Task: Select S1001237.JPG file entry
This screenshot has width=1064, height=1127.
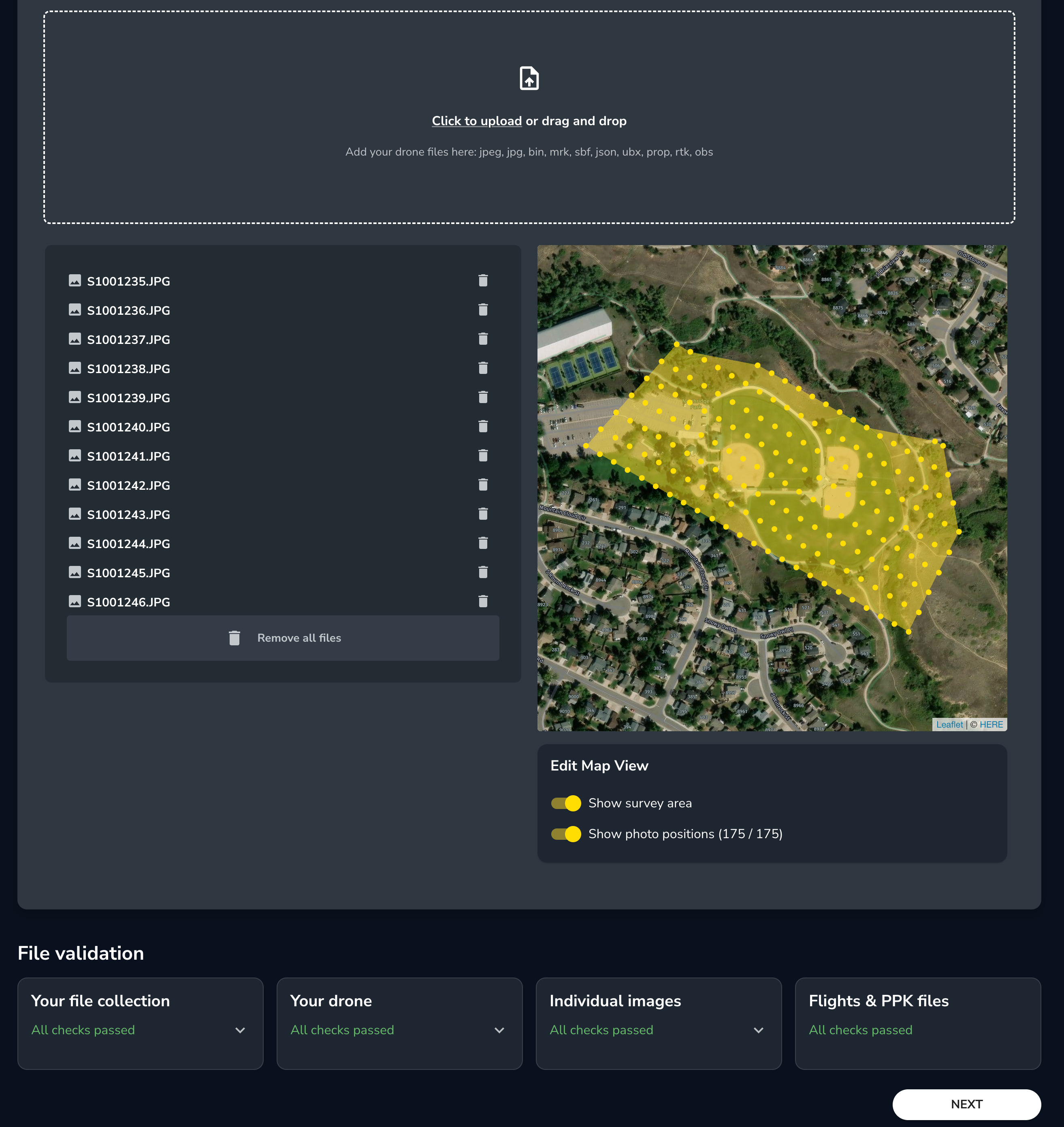Action: coord(128,340)
